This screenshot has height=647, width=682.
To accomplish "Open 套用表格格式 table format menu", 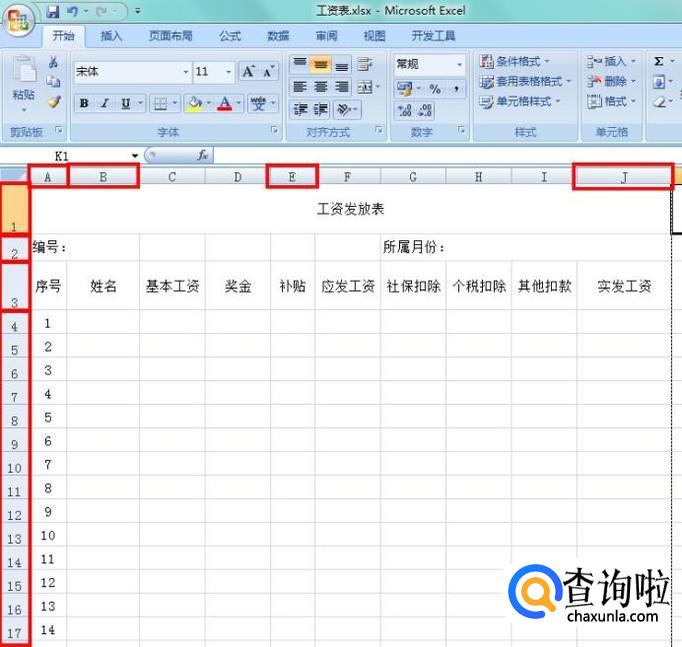I will coord(525,81).
